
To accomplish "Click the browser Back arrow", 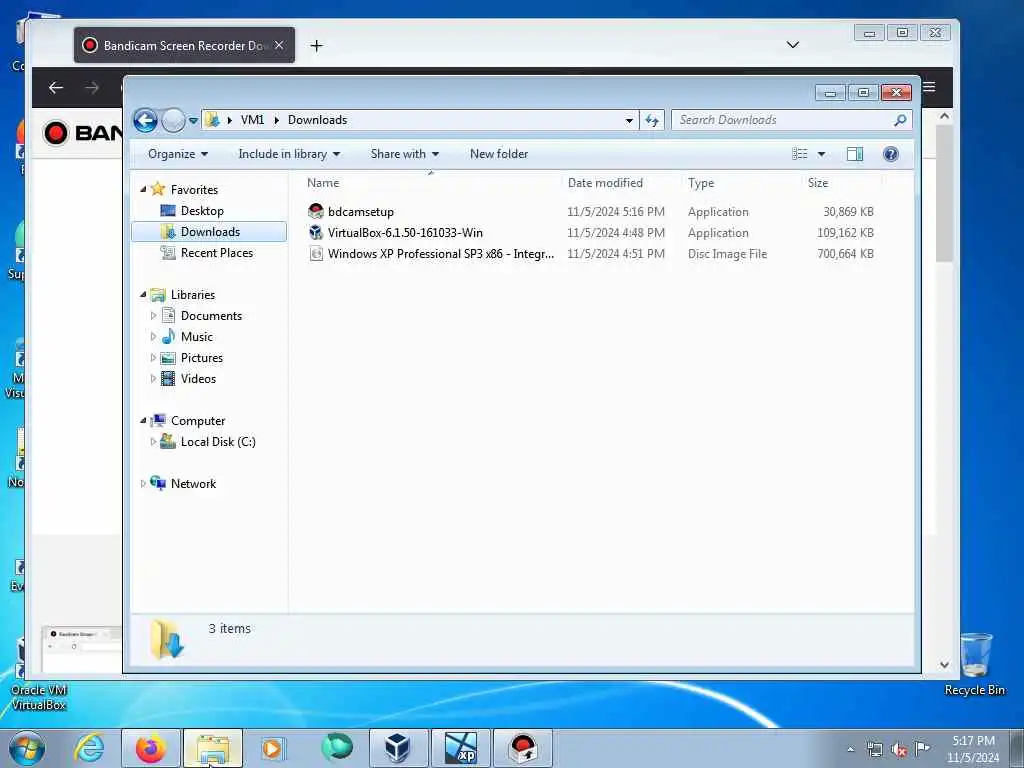I will tap(56, 88).
